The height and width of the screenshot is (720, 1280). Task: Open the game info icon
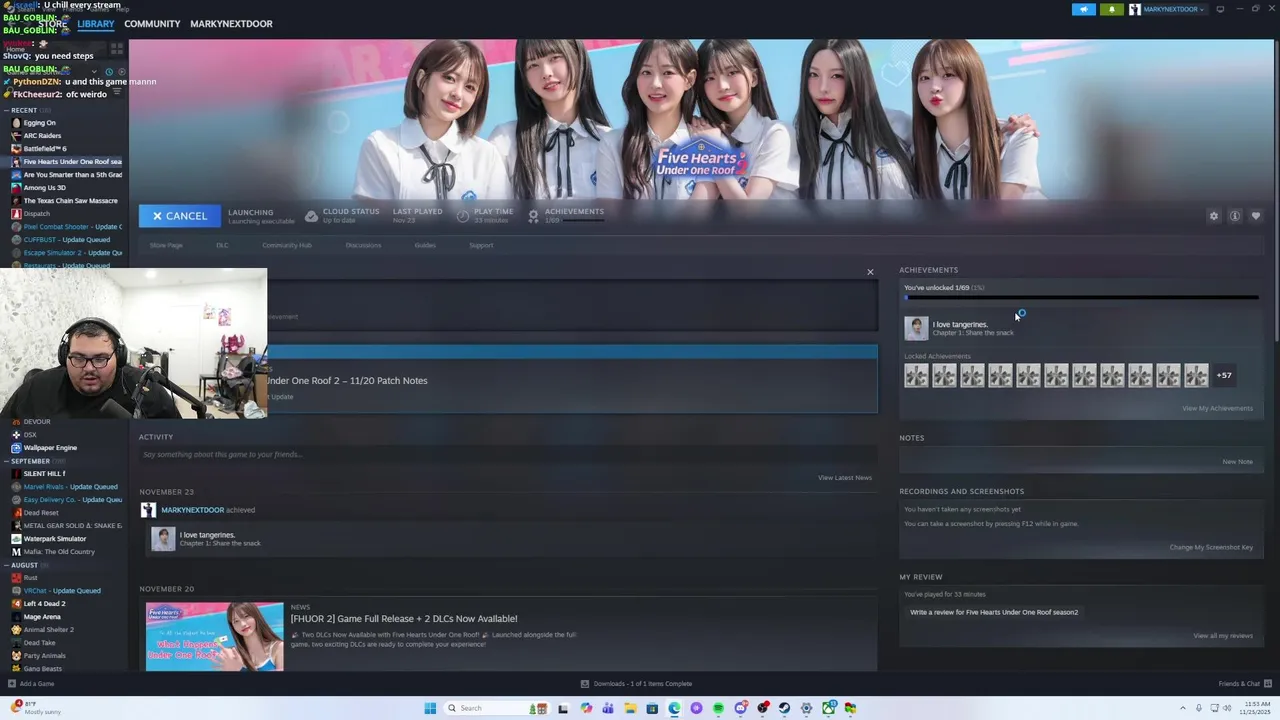point(1235,216)
